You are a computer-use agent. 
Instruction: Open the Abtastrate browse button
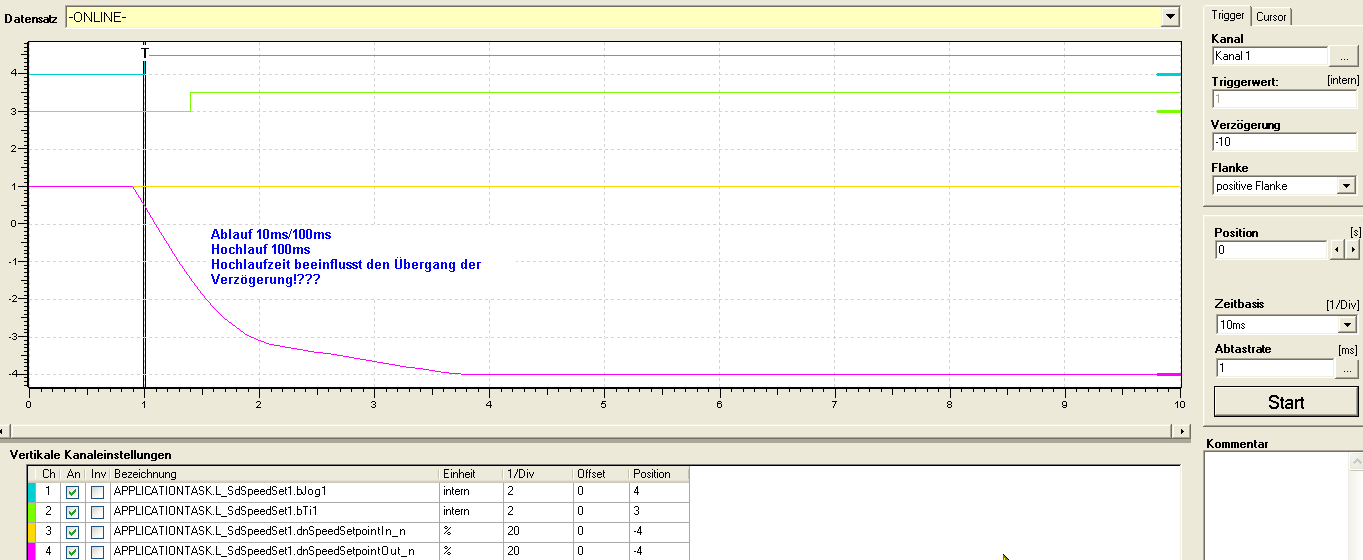tap(1347, 369)
